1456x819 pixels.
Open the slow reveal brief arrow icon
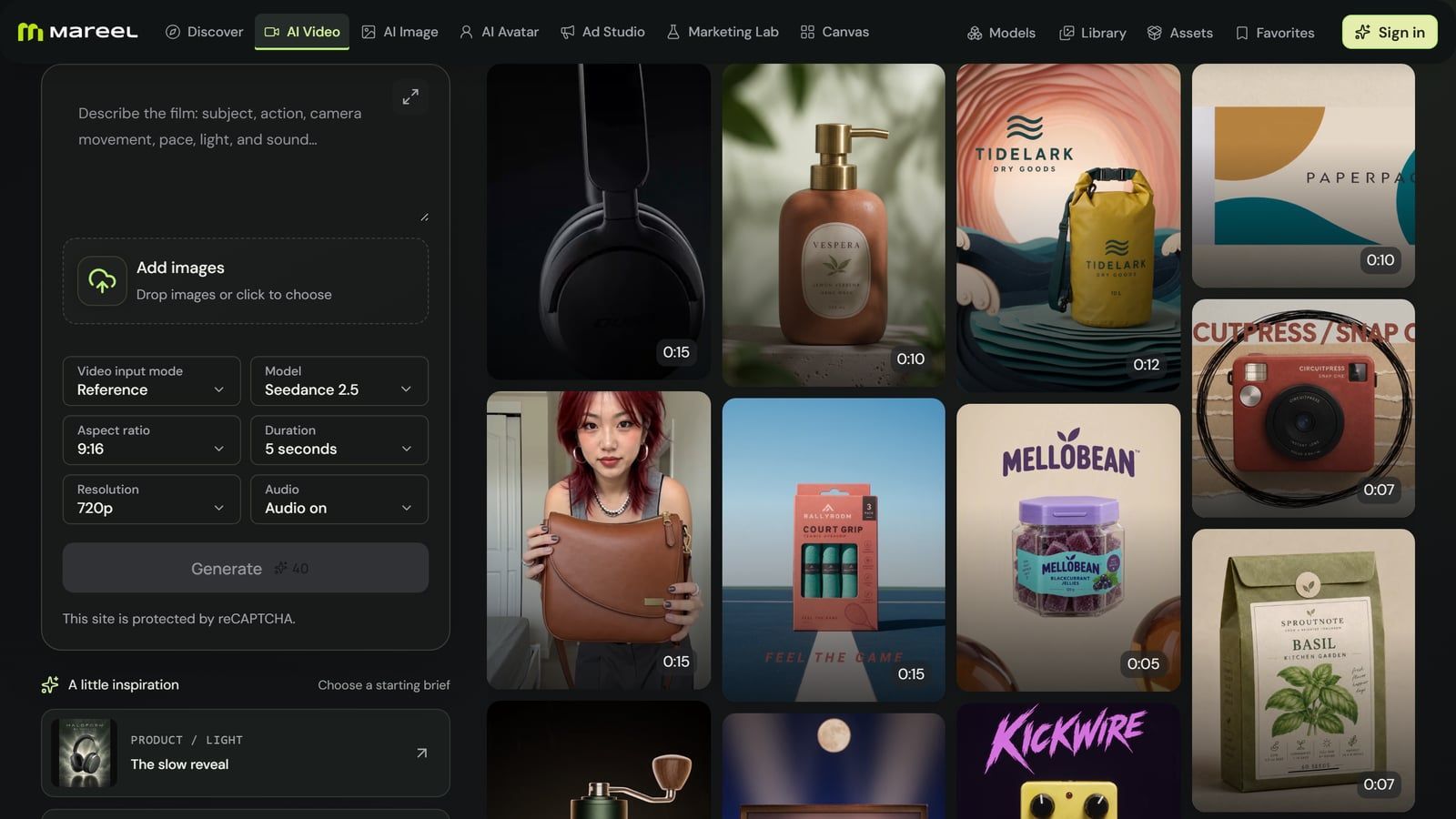coord(421,753)
